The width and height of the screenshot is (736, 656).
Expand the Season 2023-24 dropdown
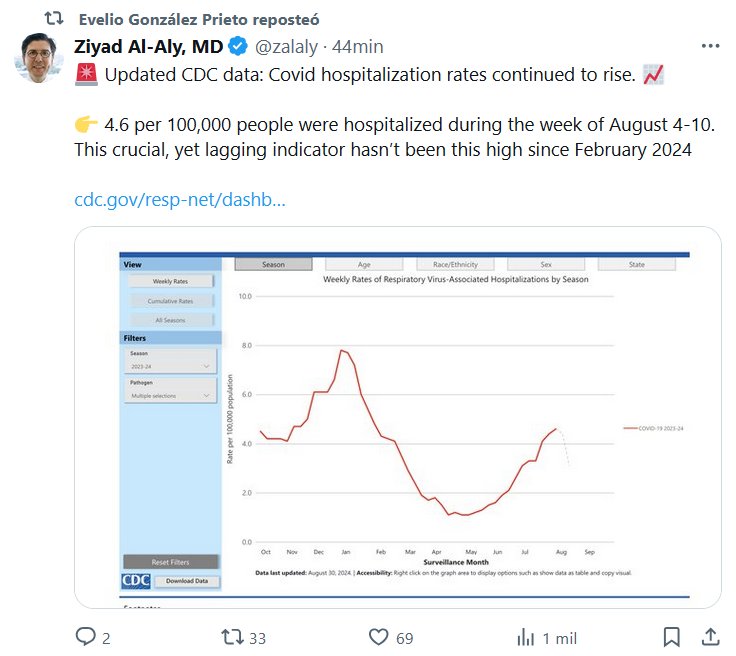pyautogui.click(x=172, y=367)
